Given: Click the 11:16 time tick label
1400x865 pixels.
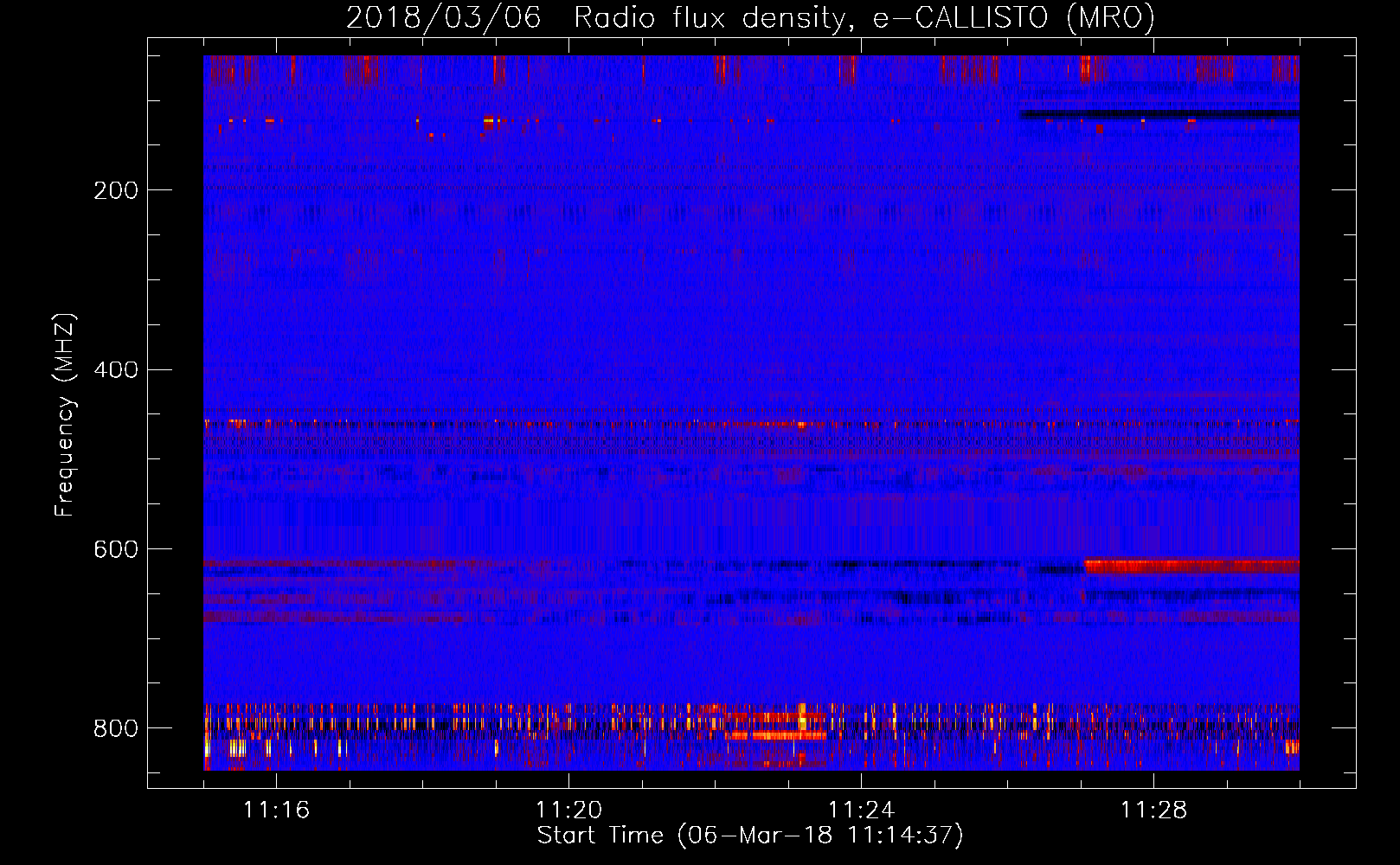Looking at the screenshot, I should (x=276, y=810).
